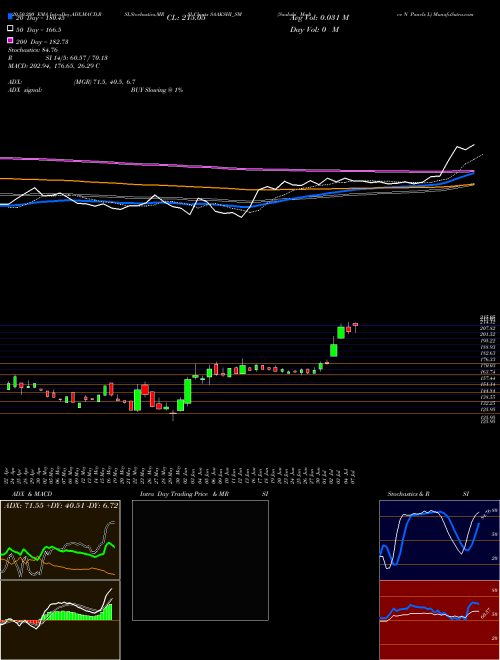Click the ADX indicator chart thumbnail
Image resolution: width=500 pixels, height=660 pixels.
[x=60, y=540]
